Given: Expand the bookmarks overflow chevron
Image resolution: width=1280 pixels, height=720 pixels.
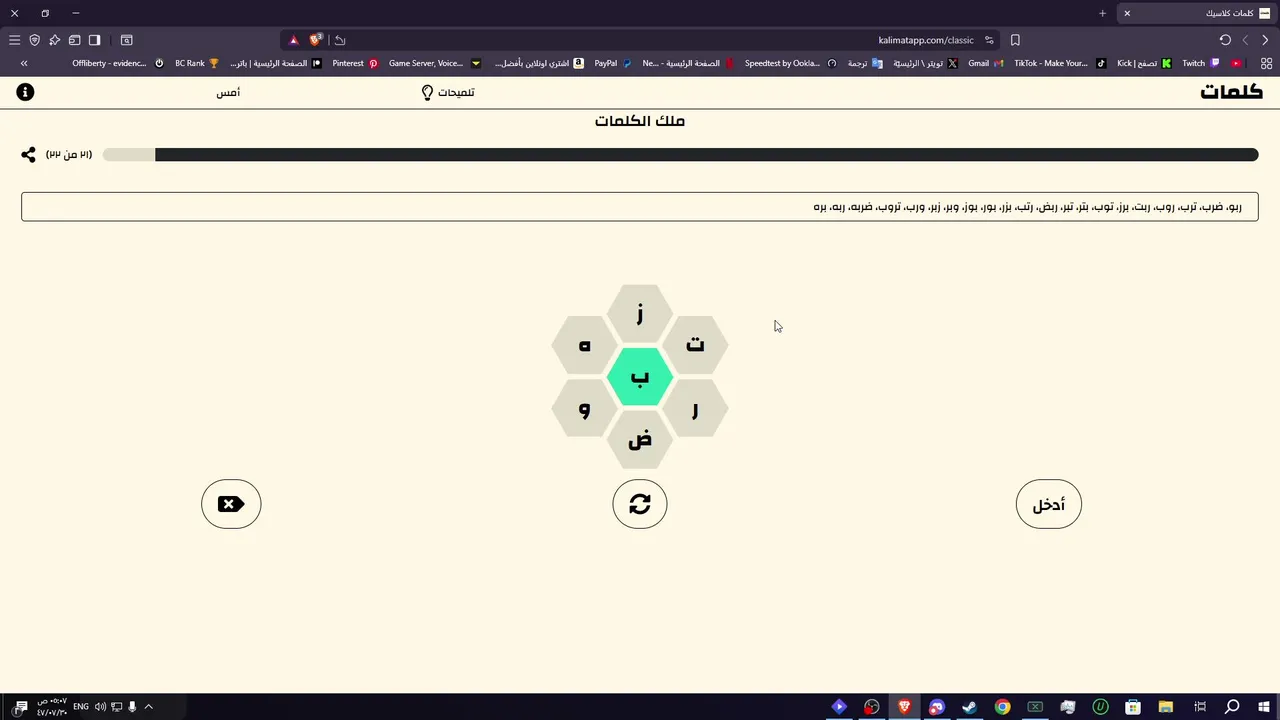Looking at the screenshot, I should coord(24,63).
